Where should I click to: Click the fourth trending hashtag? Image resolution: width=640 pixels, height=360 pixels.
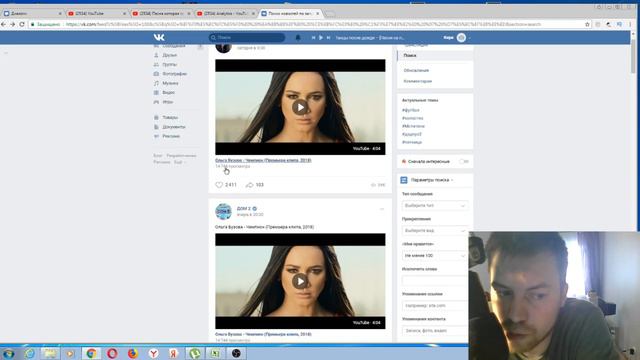(412, 134)
